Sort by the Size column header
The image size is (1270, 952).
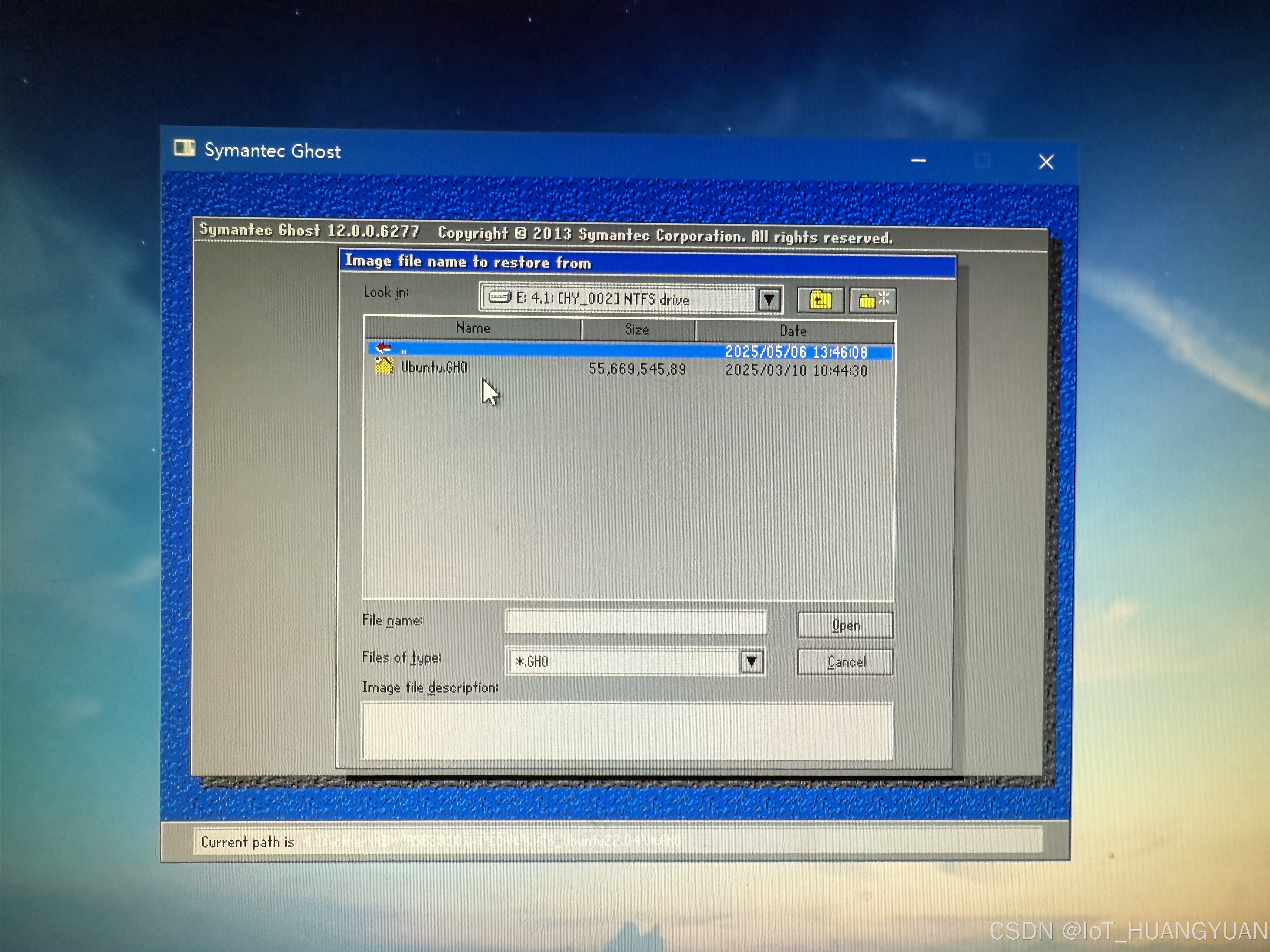coord(638,330)
